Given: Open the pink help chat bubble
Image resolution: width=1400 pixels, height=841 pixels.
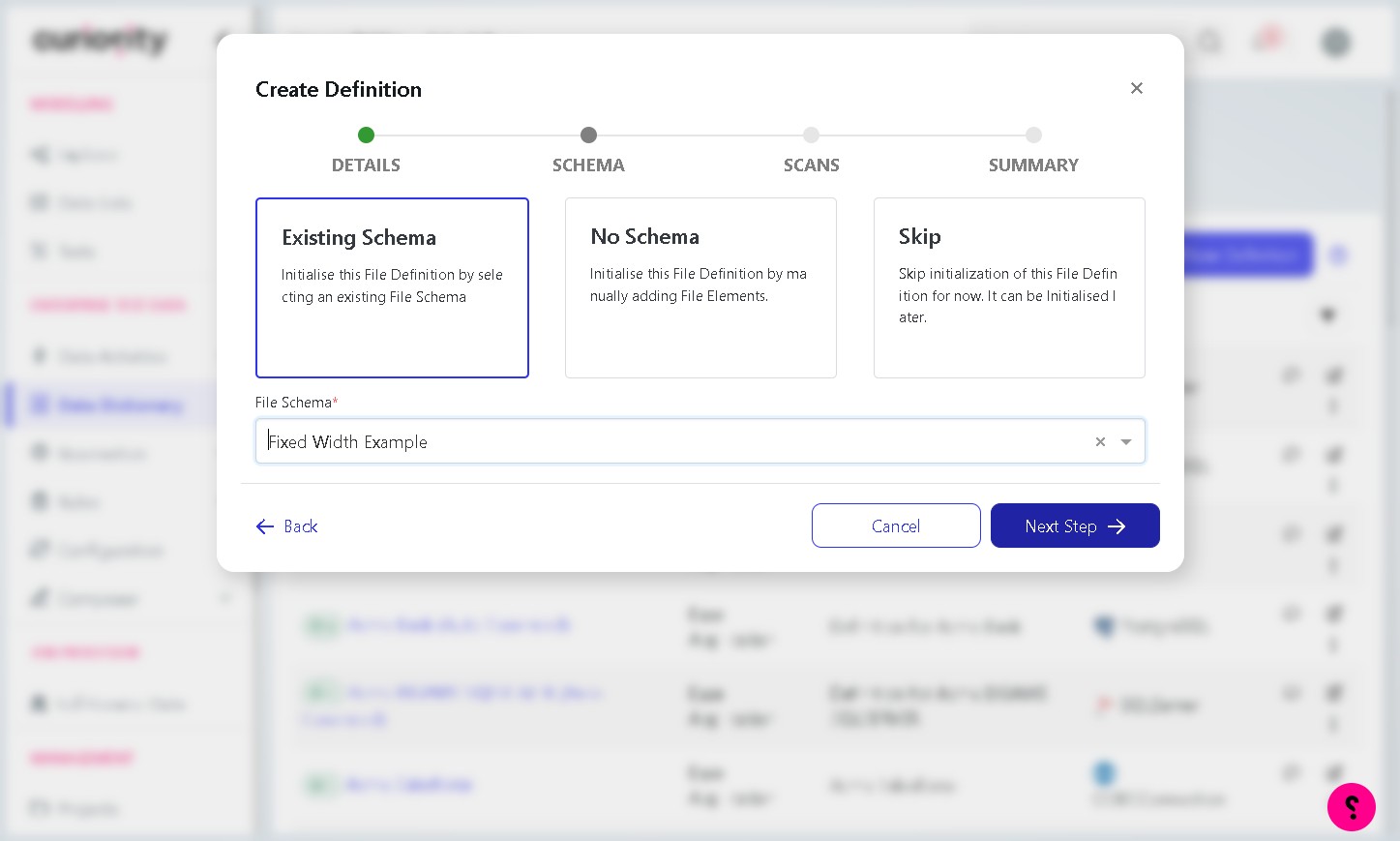Looking at the screenshot, I should click(x=1352, y=807).
